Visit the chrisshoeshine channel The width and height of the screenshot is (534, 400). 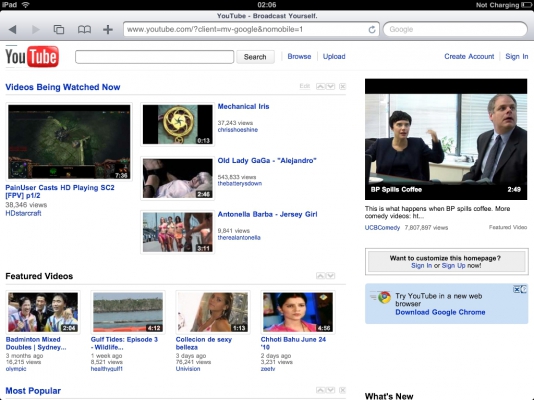(238, 130)
